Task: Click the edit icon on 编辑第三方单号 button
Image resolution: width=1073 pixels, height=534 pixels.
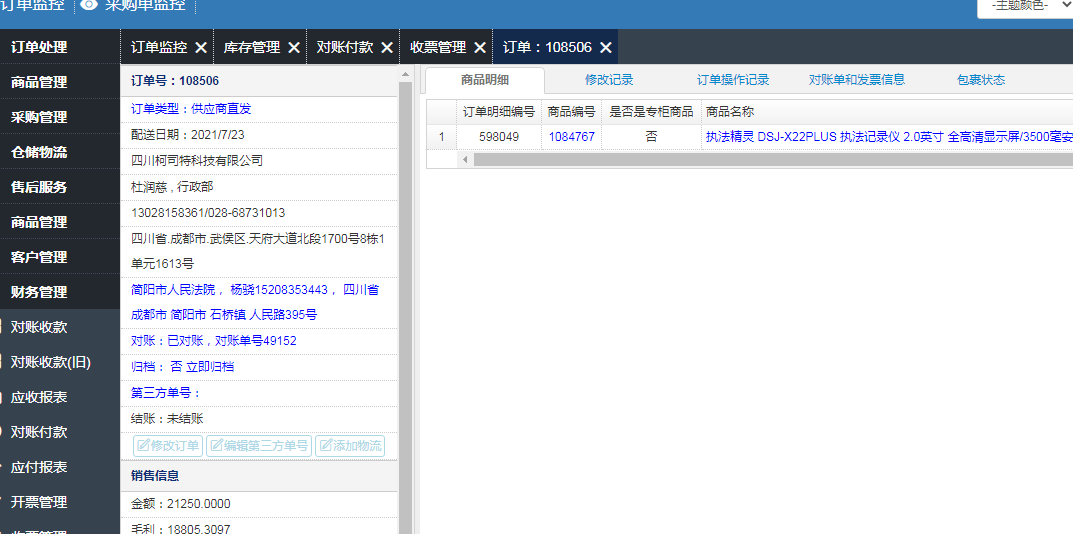Action: (216, 446)
